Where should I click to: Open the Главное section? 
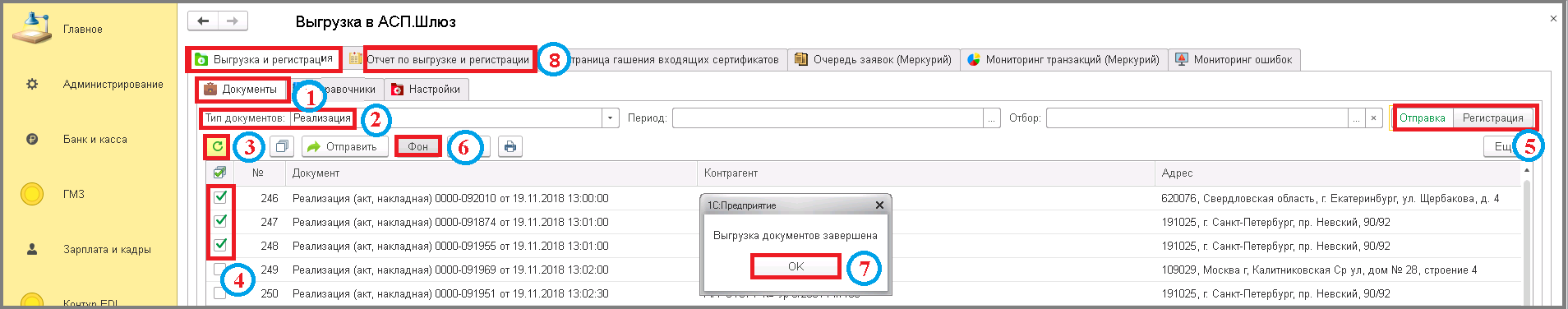pyautogui.click(x=82, y=30)
